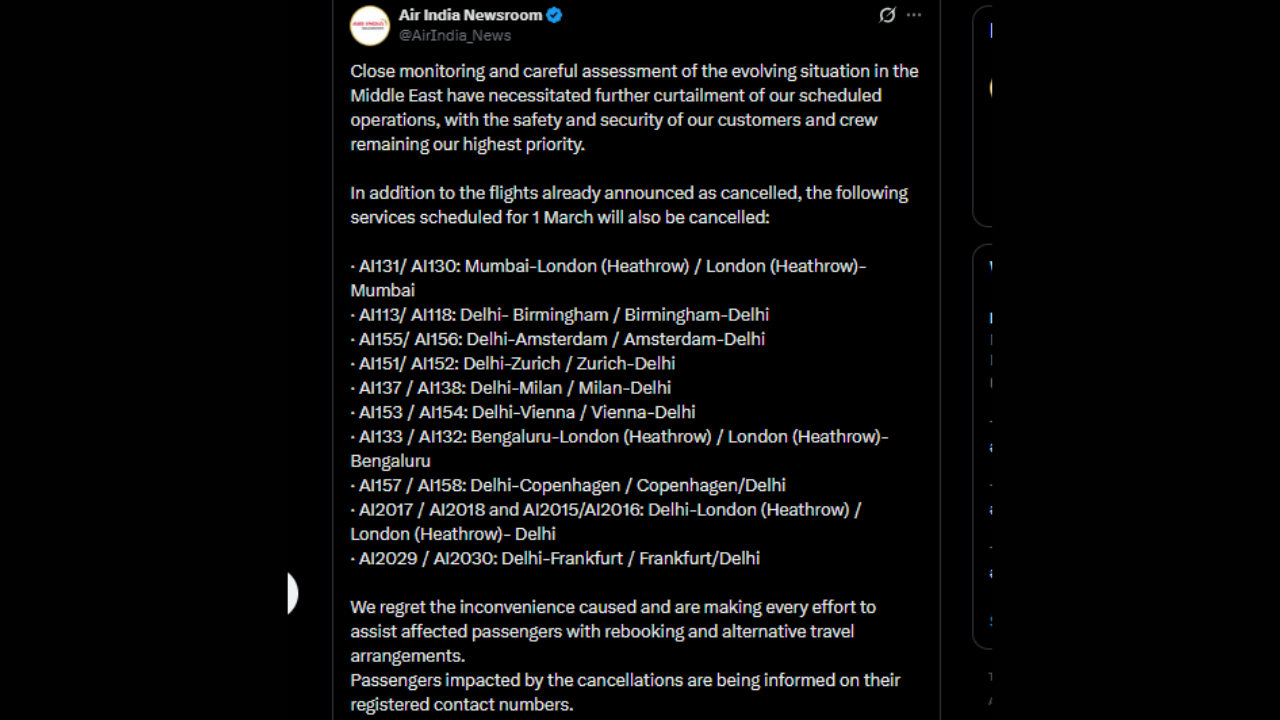Open the @AirIndia_News handle link
The height and width of the screenshot is (720, 1280).
(x=455, y=35)
